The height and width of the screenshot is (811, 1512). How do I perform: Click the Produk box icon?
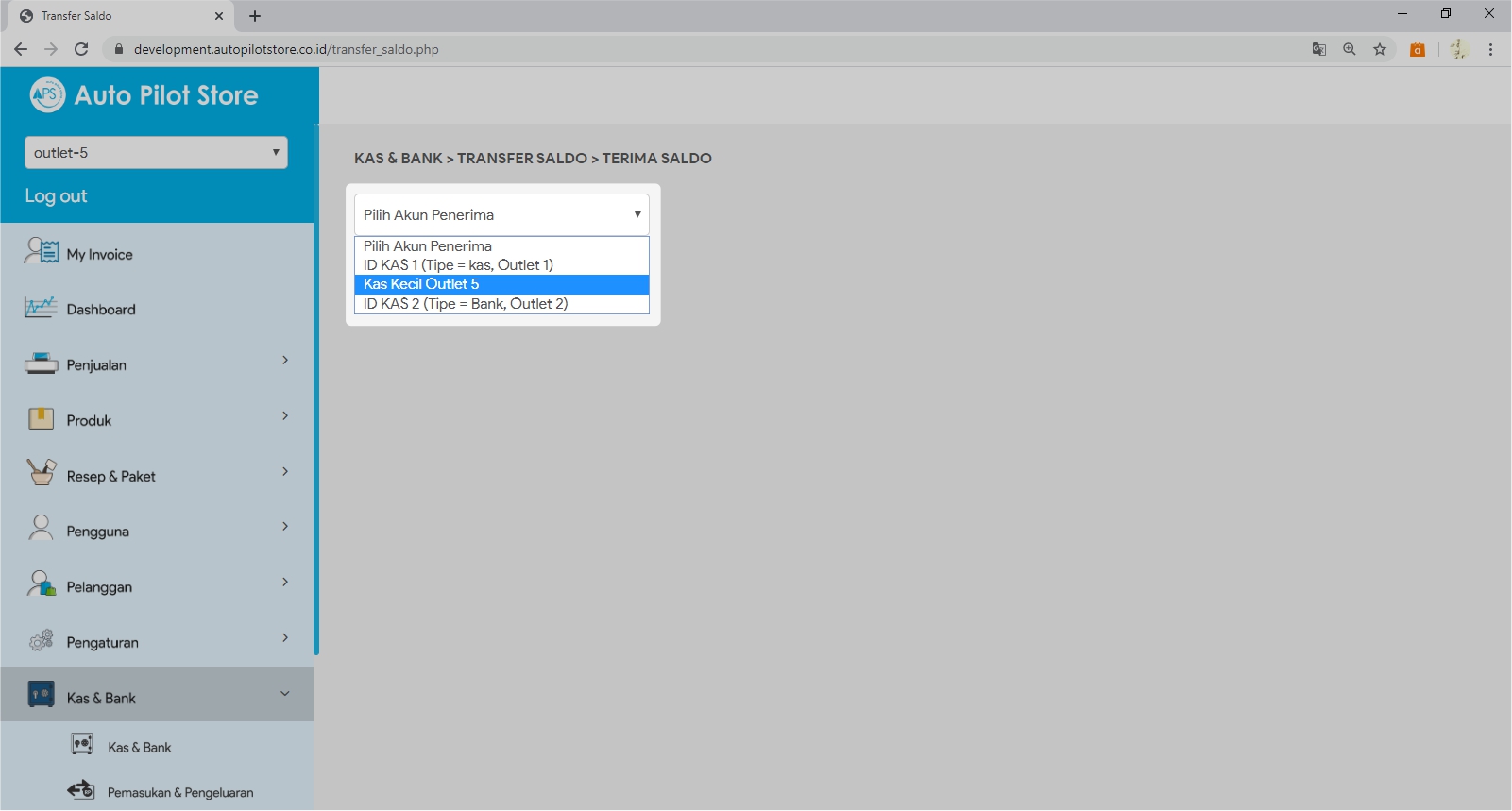click(x=41, y=419)
